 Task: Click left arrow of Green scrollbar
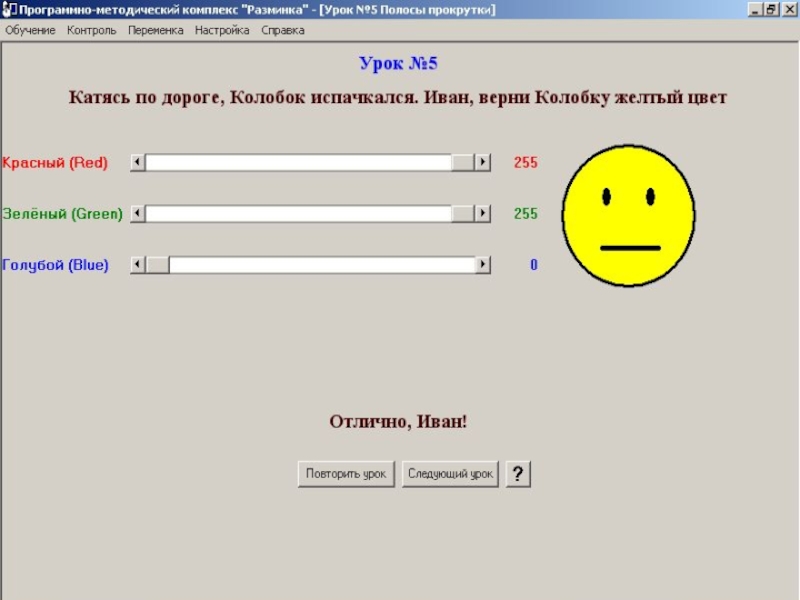(x=138, y=213)
